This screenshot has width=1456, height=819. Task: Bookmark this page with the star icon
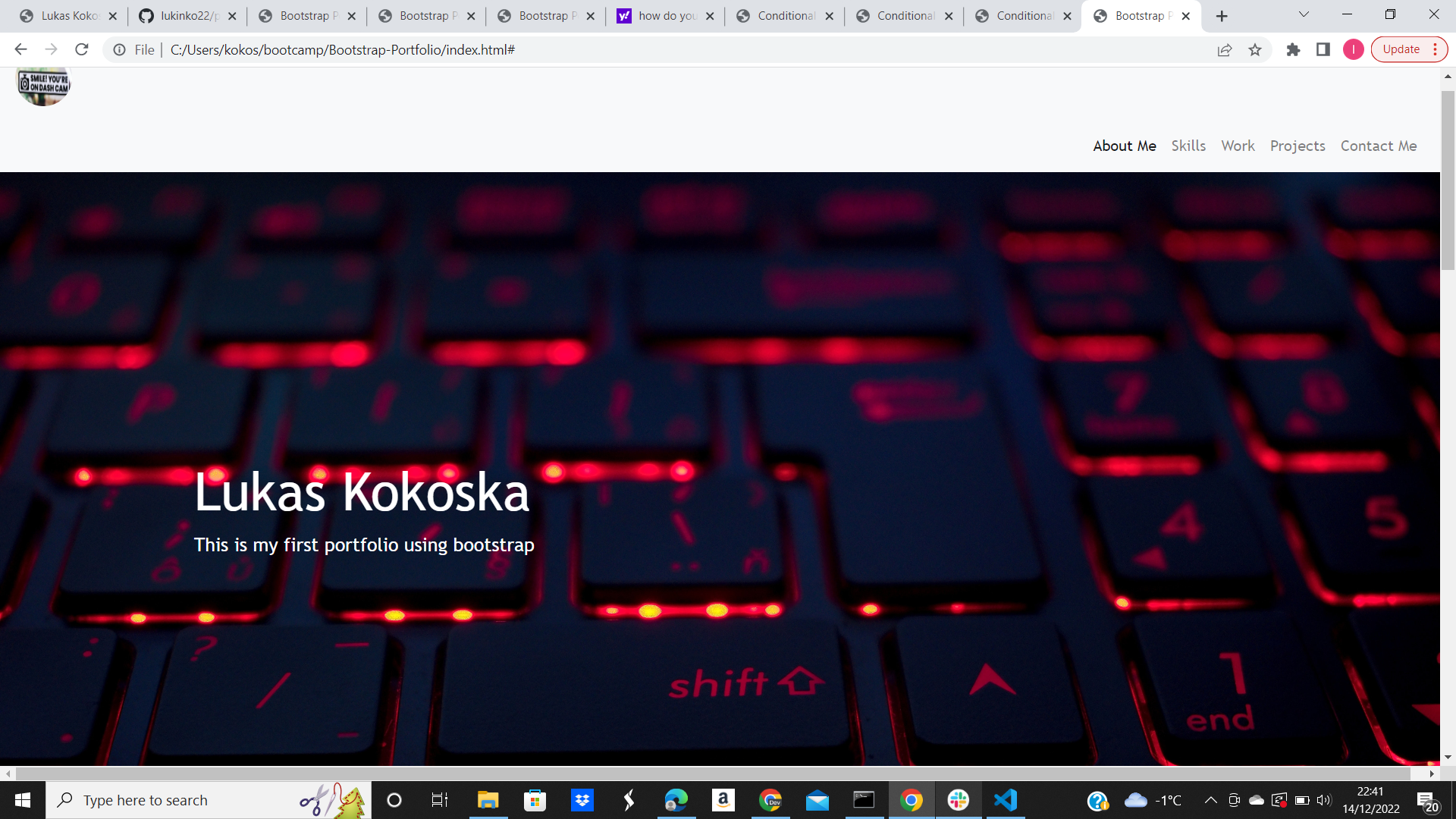point(1255,49)
